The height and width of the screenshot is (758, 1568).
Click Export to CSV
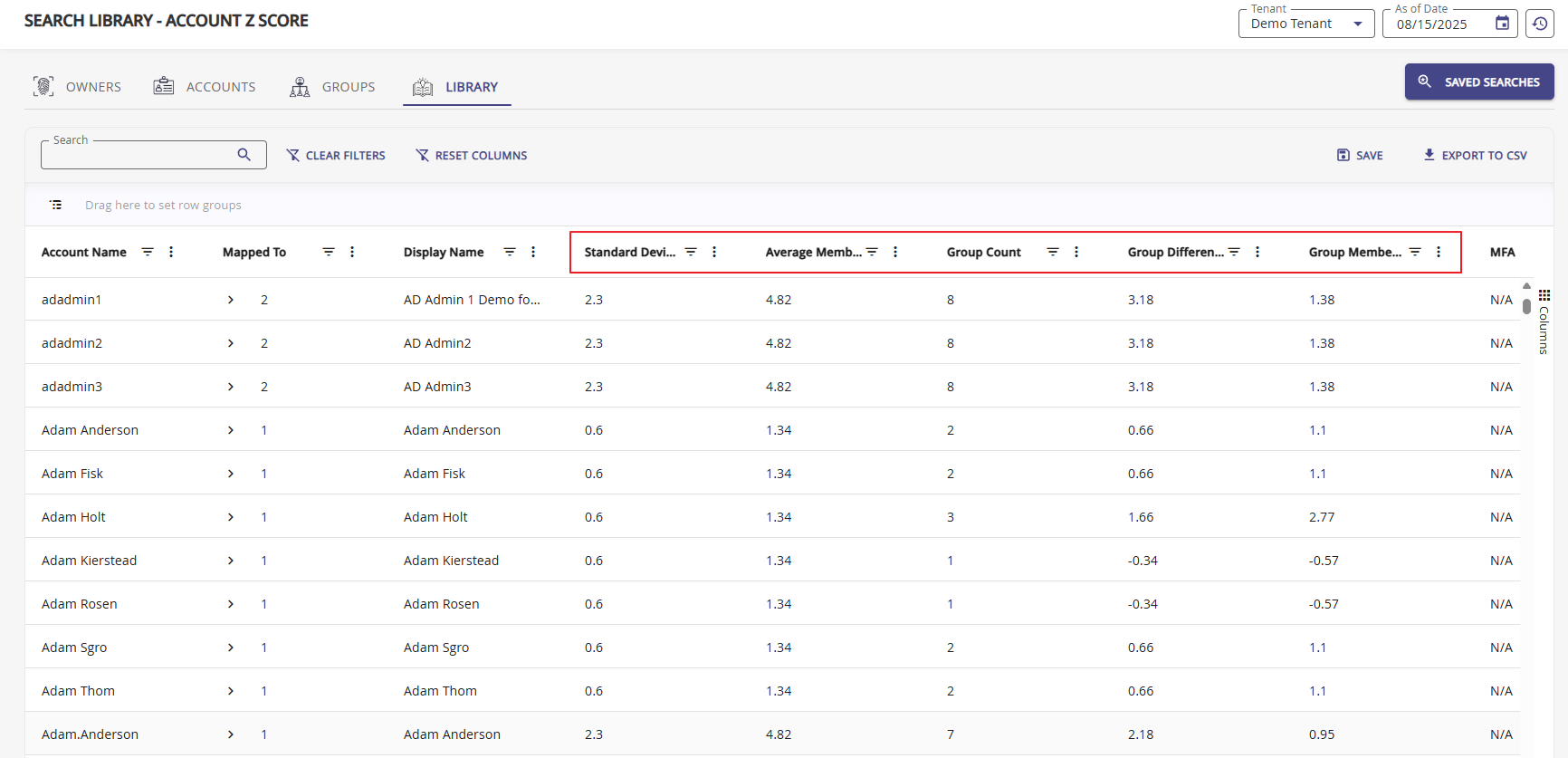(1475, 155)
